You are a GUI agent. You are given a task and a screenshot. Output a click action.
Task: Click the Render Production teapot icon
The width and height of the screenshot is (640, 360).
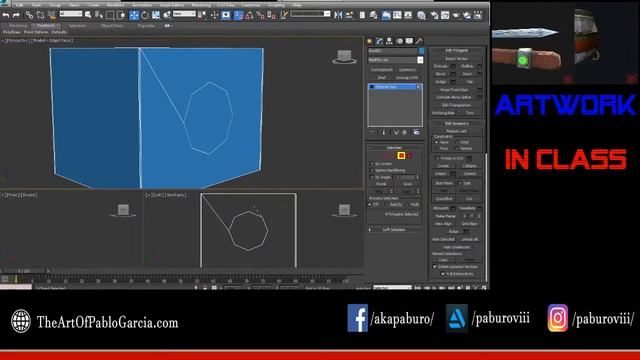pos(456,16)
